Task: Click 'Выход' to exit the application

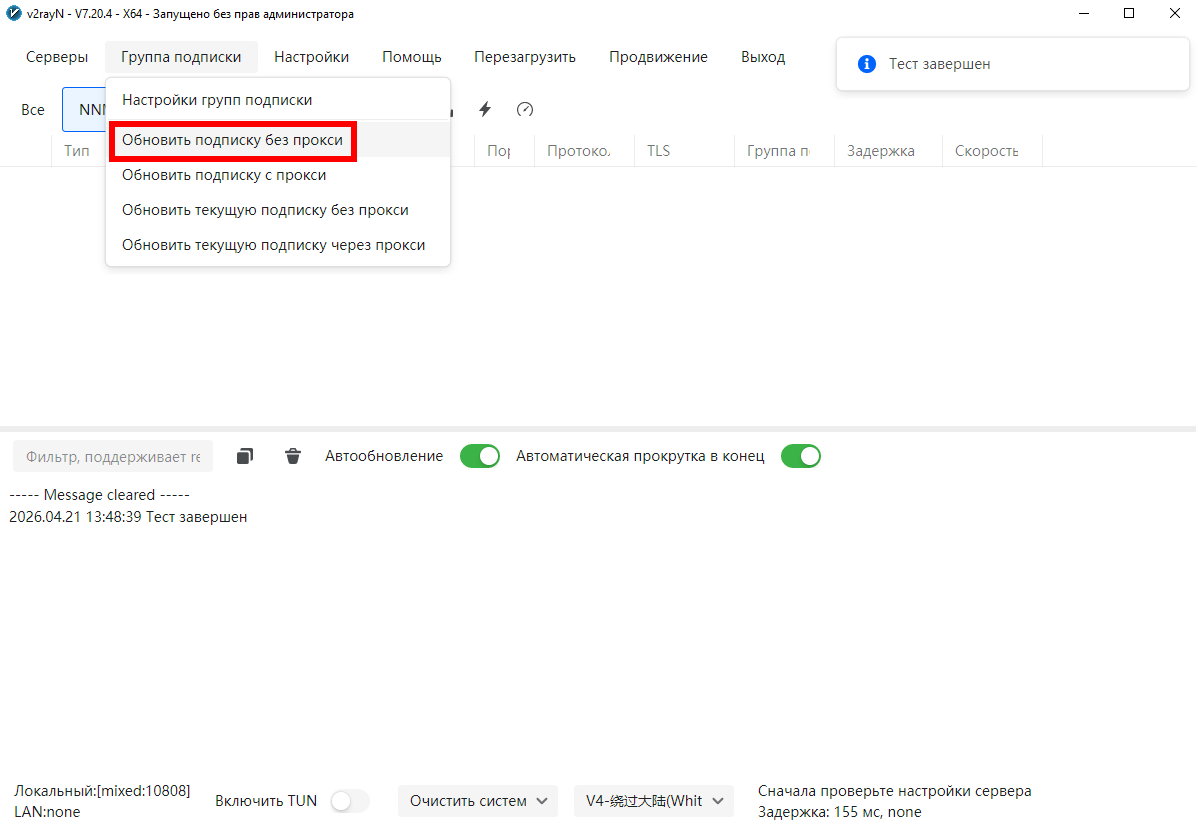Action: 763,57
